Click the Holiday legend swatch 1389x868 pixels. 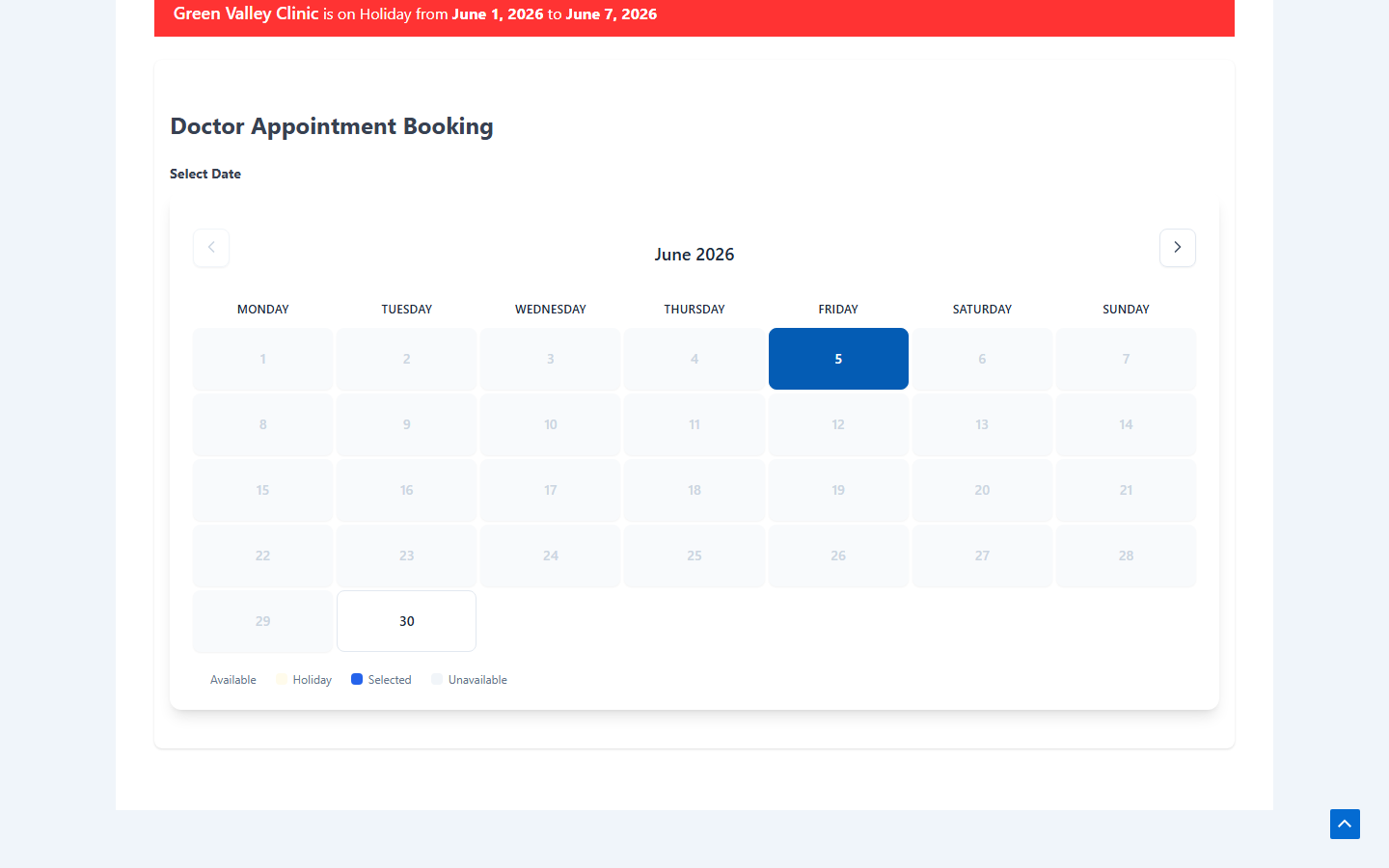(282, 679)
